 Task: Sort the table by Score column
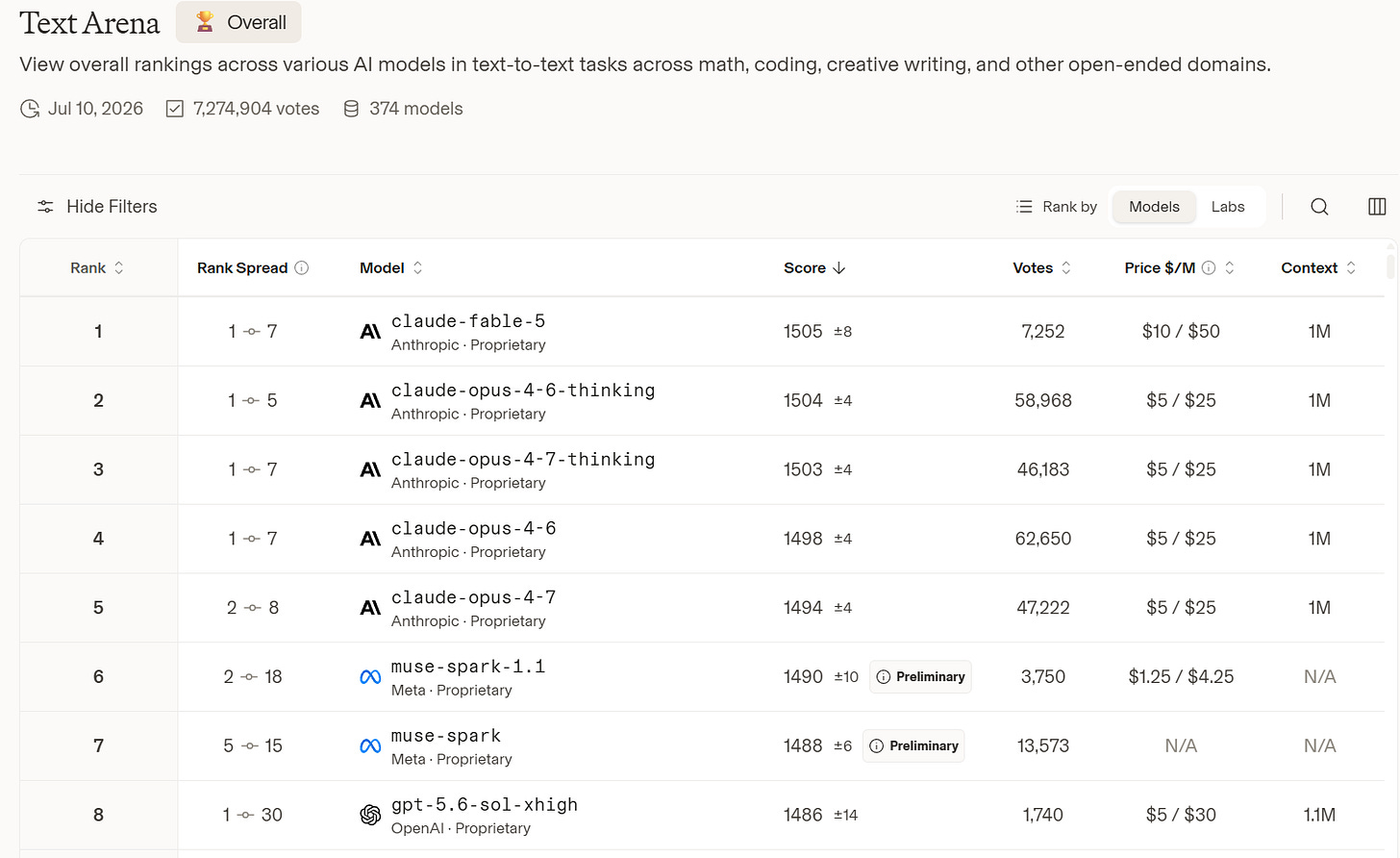(x=814, y=268)
